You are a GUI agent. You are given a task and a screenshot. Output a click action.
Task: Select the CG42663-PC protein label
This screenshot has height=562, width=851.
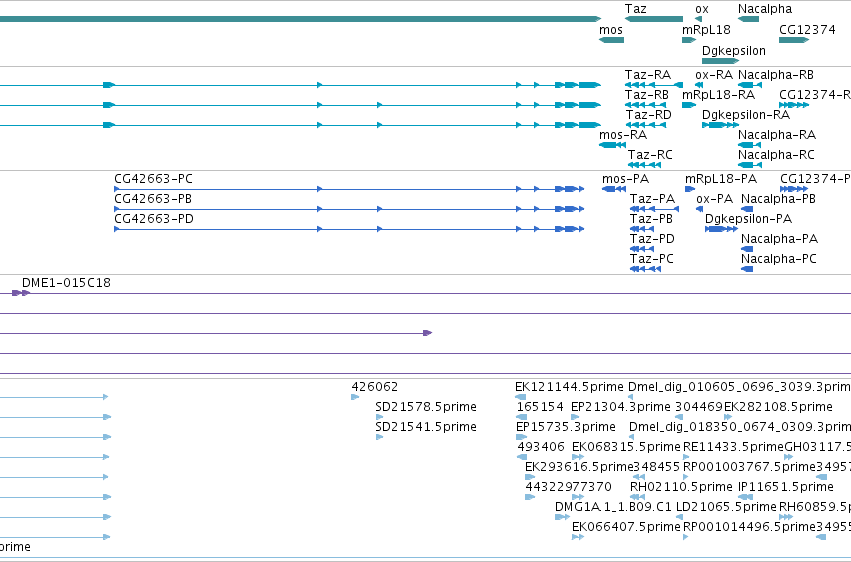pyautogui.click(x=153, y=178)
